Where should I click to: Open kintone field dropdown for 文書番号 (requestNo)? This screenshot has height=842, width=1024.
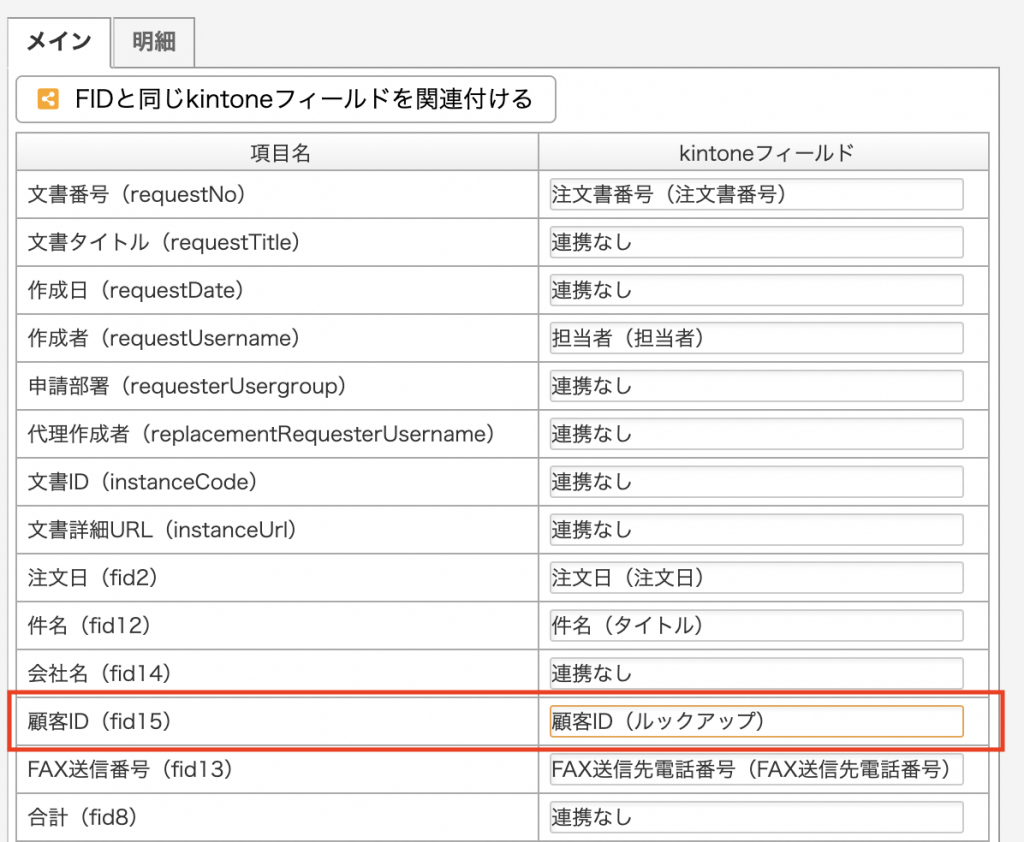756,195
